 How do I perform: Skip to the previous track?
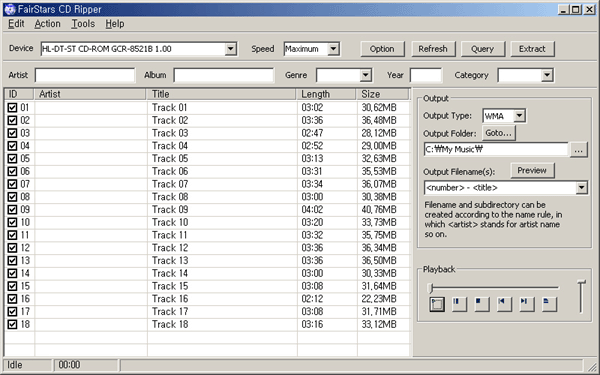click(x=504, y=304)
